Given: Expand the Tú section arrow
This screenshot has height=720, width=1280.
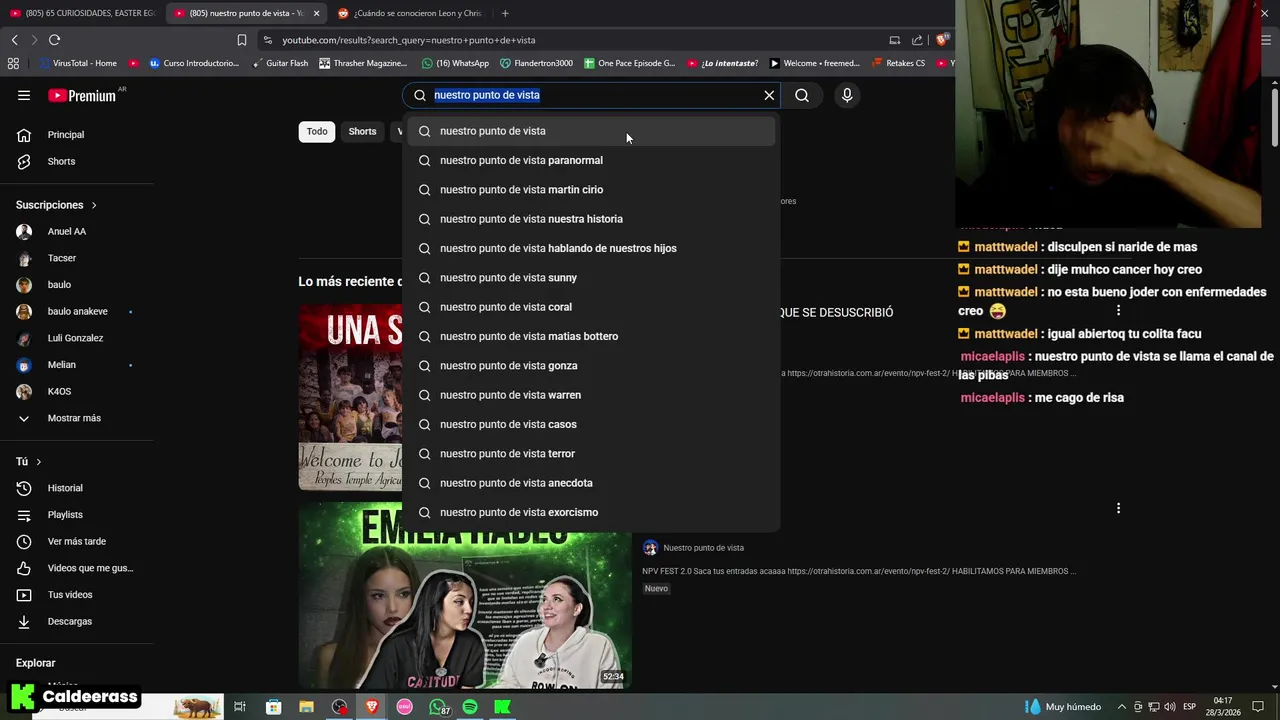Looking at the screenshot, I should [x=38, y=462].
